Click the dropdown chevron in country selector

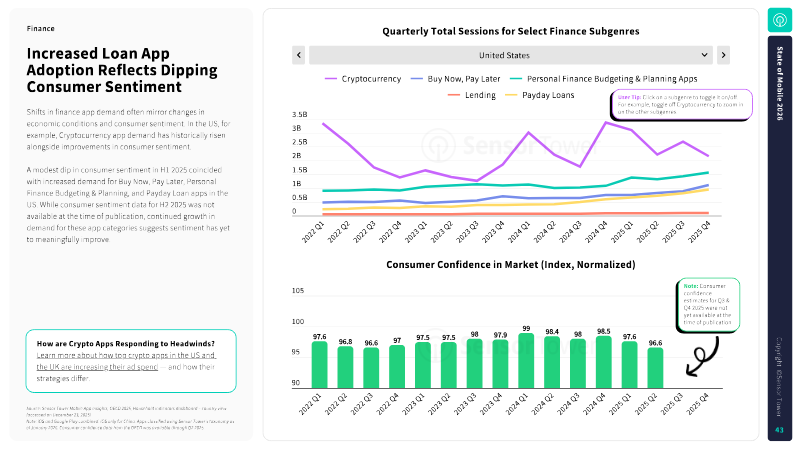coord(704,55)
